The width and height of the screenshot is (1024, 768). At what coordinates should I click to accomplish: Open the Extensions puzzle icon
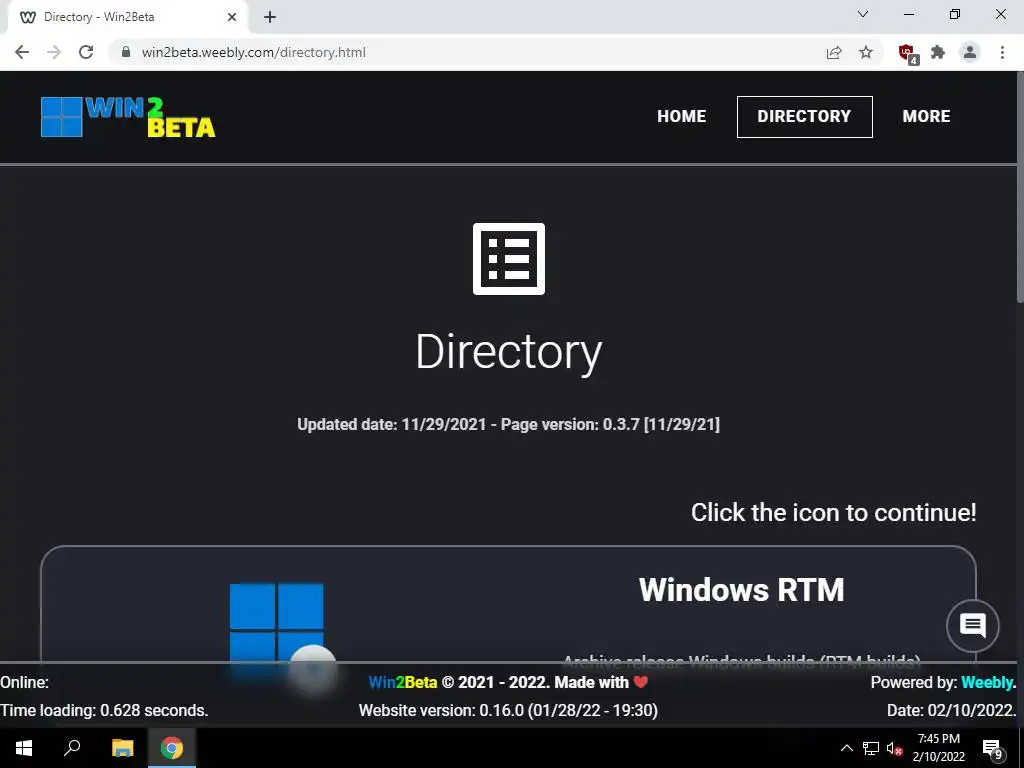pos(938,52)
